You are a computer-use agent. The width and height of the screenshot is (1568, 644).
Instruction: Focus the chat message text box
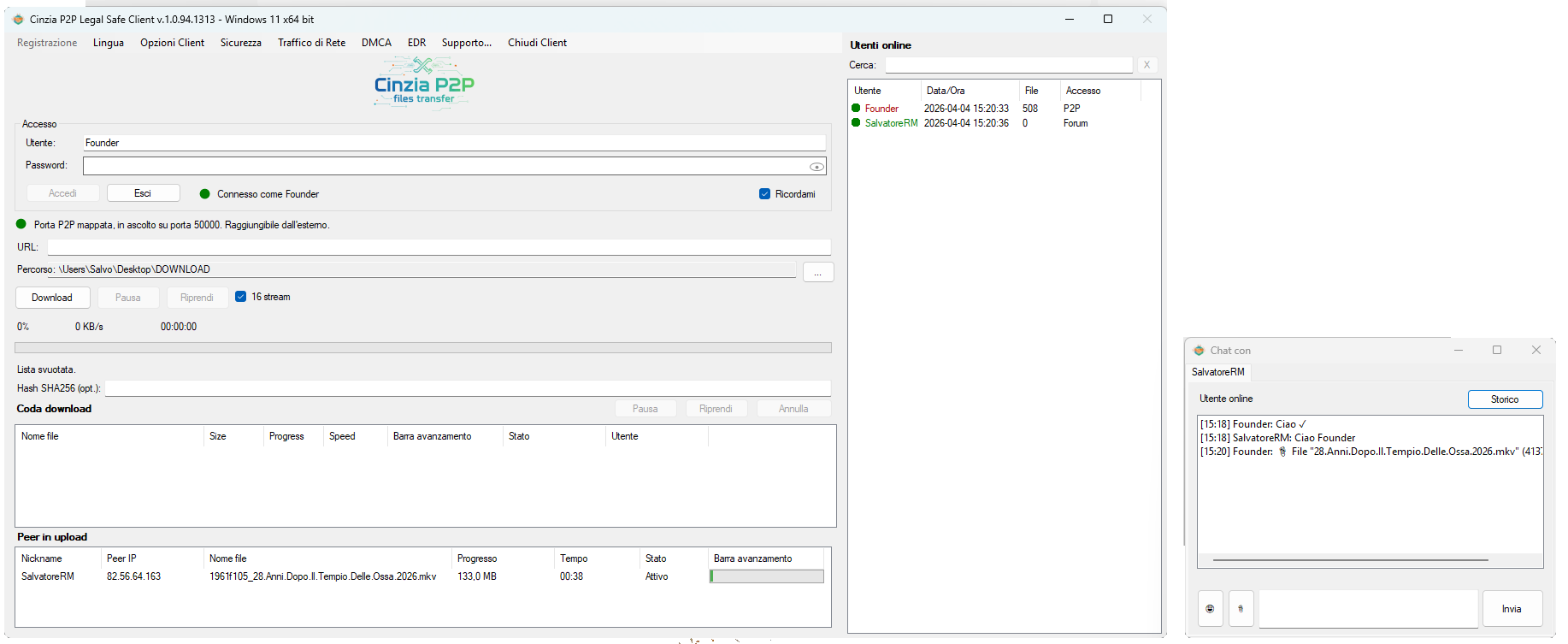pyautogui.click(x=1368, y=609)
